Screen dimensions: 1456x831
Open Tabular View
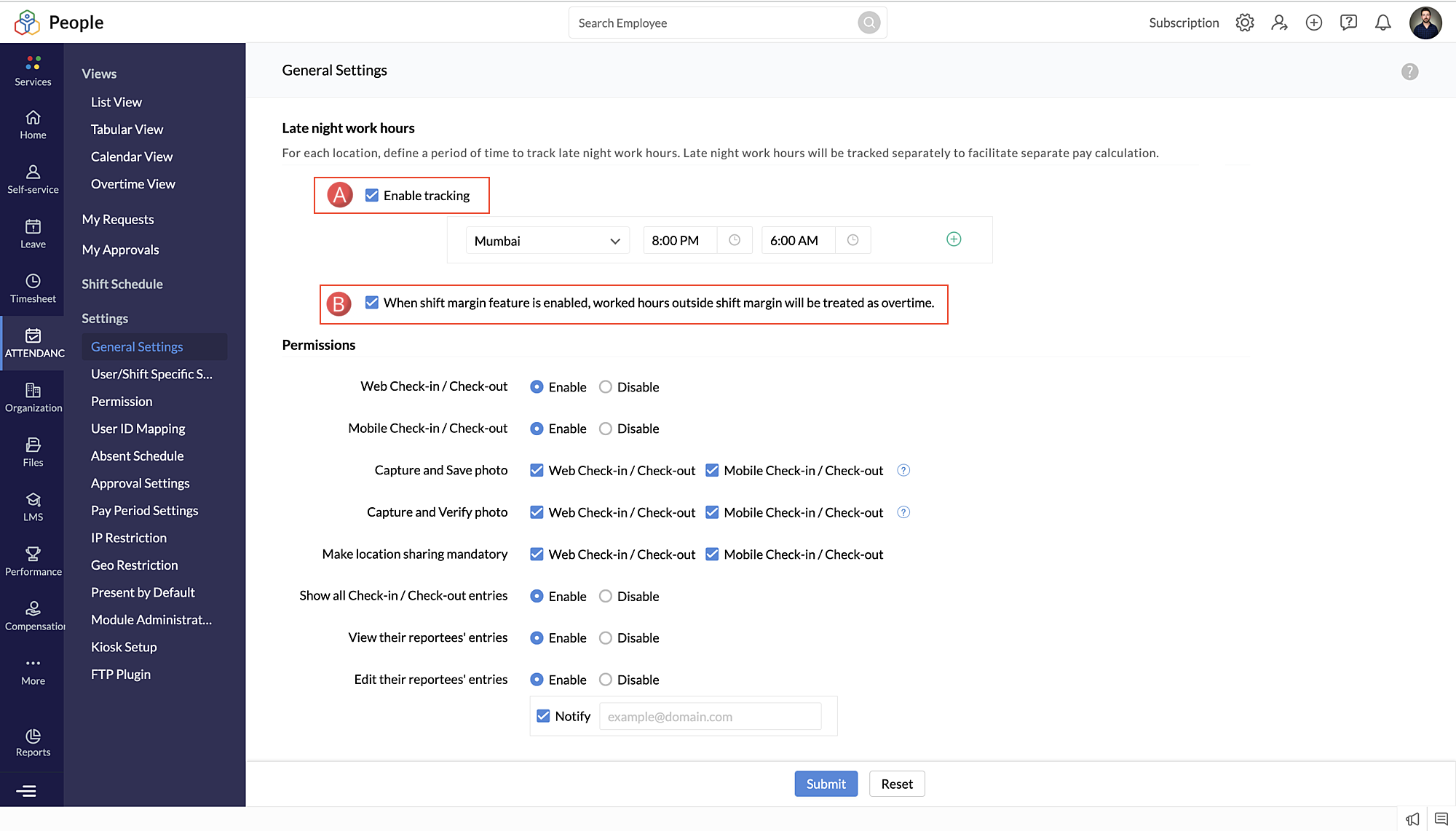[x=127, y=130]
